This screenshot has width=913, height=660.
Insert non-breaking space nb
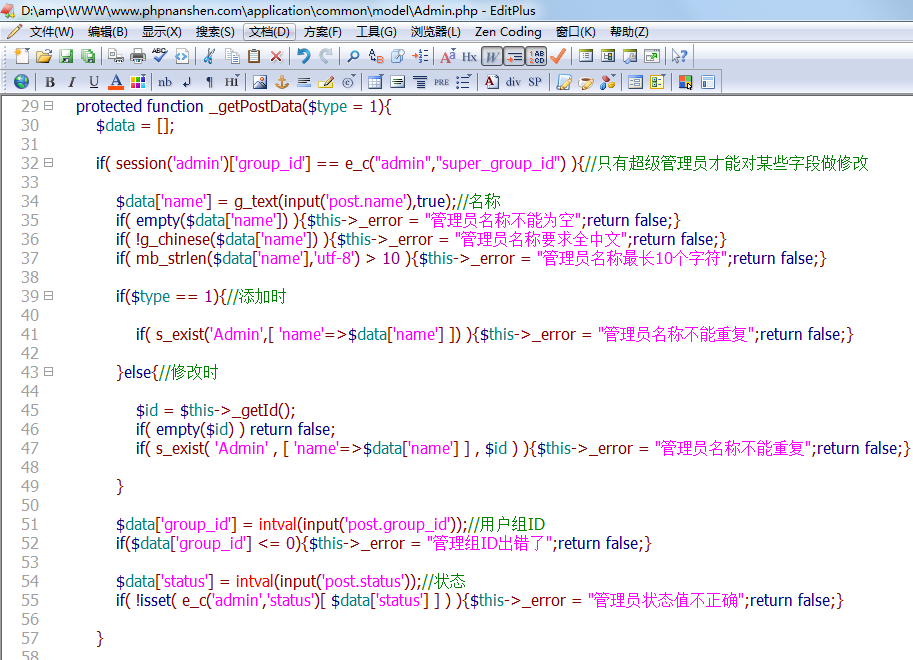click(165, 82)
